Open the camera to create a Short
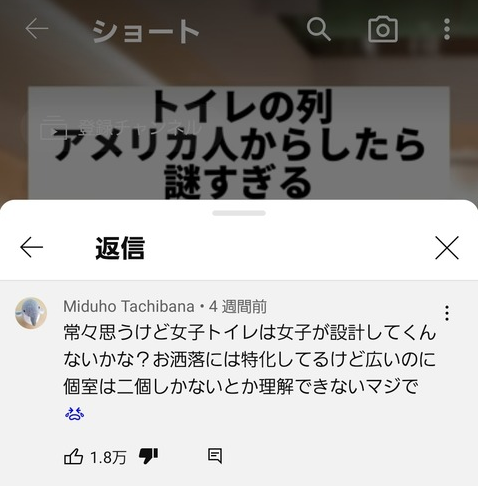 [383, 29]
